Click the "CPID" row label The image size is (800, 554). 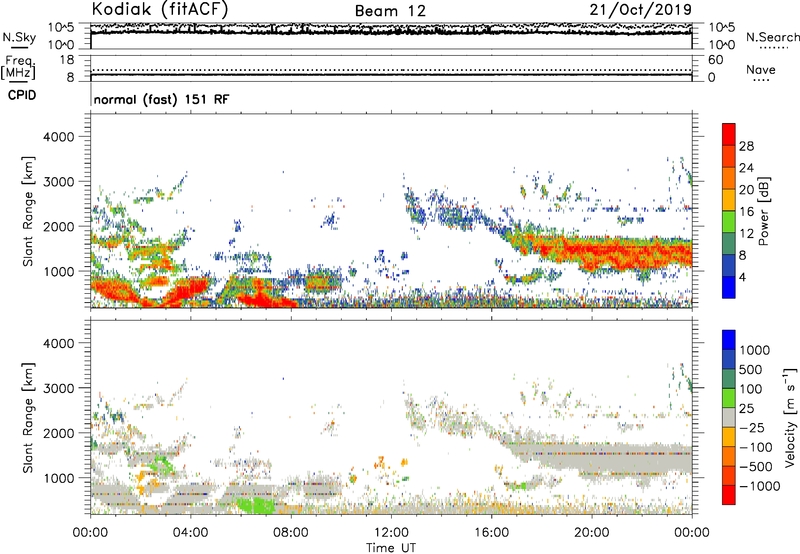[x=22, y=95]
